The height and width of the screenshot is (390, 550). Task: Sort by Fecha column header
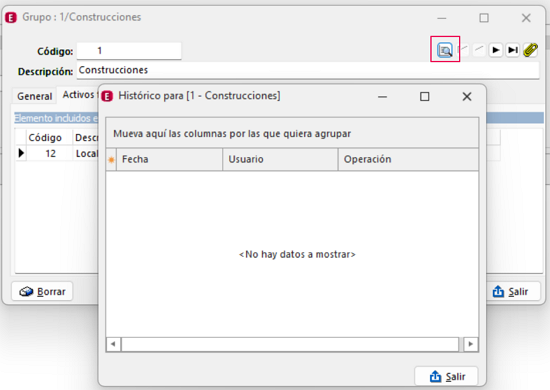tap(169, 159)
